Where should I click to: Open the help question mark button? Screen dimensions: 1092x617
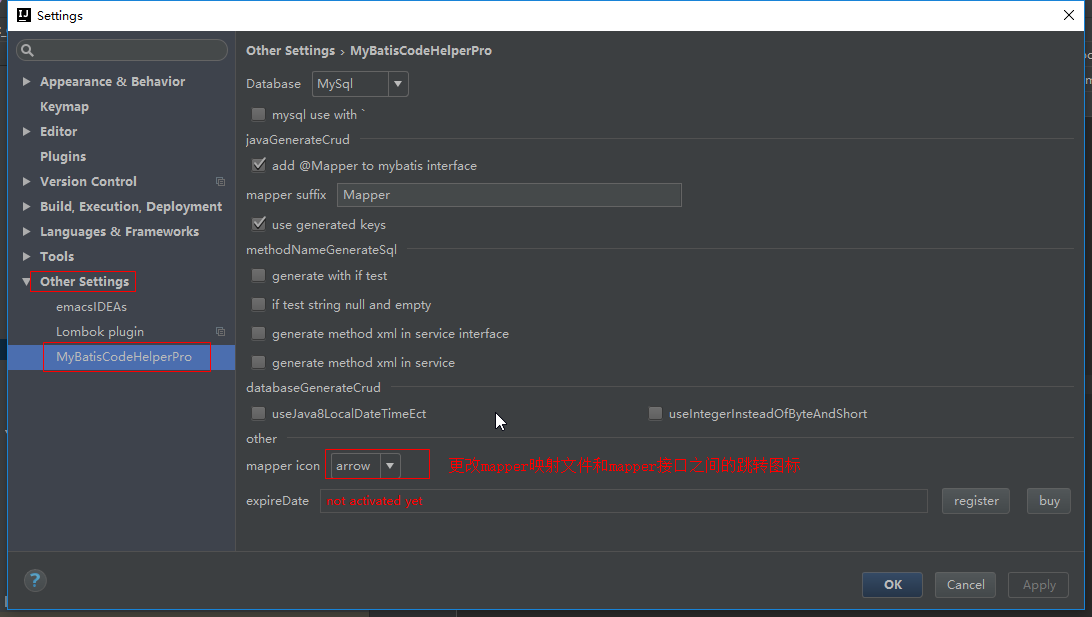coord(35,580)
